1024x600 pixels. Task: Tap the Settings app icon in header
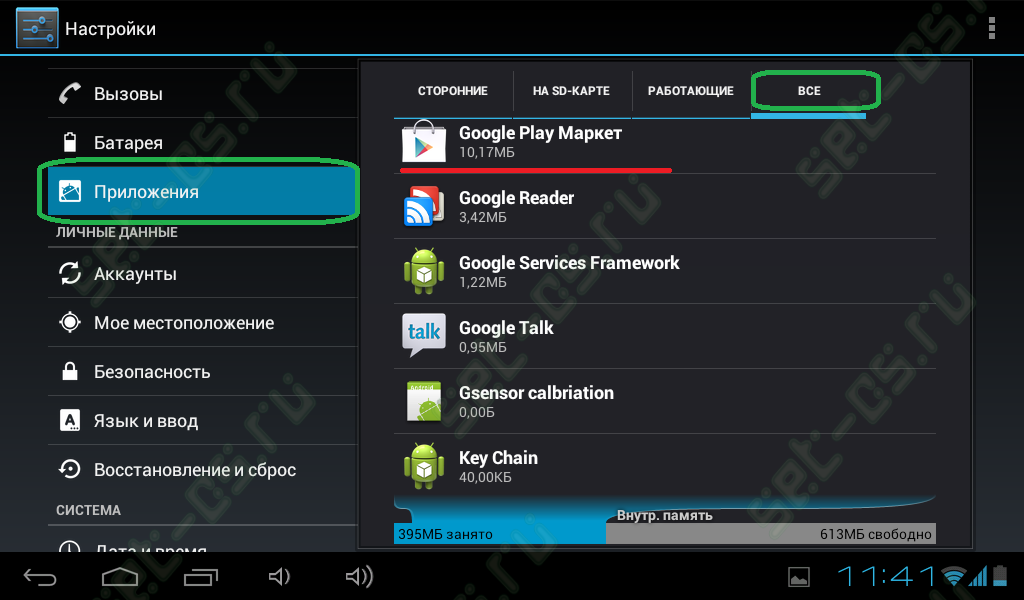pyautogui.click(x=37, y=28)
